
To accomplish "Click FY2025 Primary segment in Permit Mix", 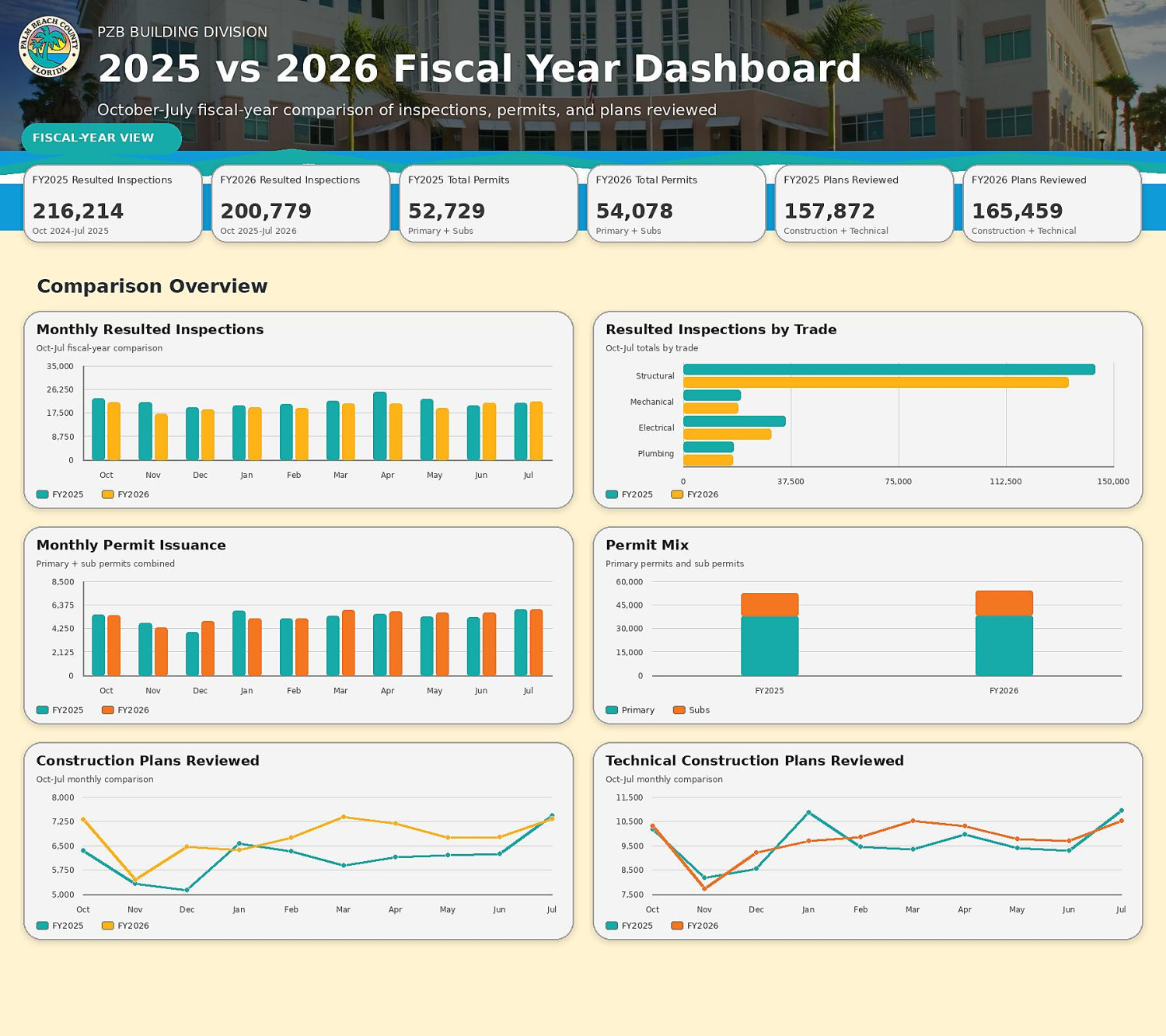I will (770, 646).
